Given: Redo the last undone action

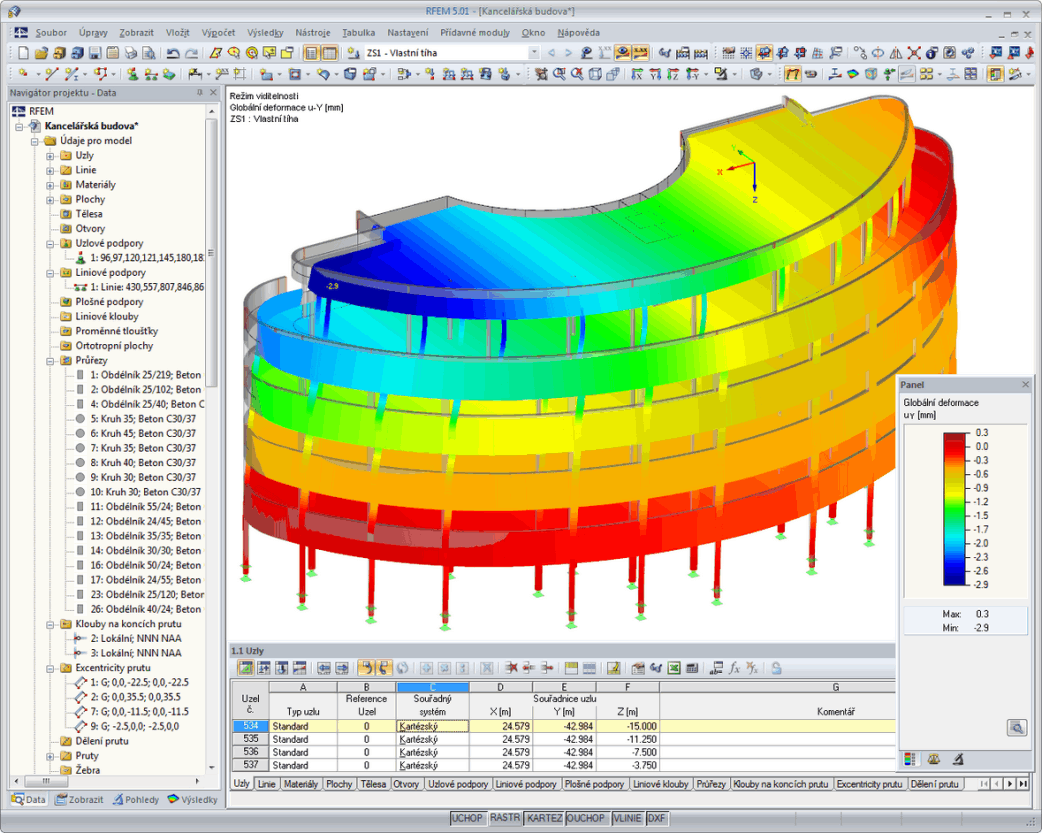Looking at the screenshot, I should click(191, 53).
